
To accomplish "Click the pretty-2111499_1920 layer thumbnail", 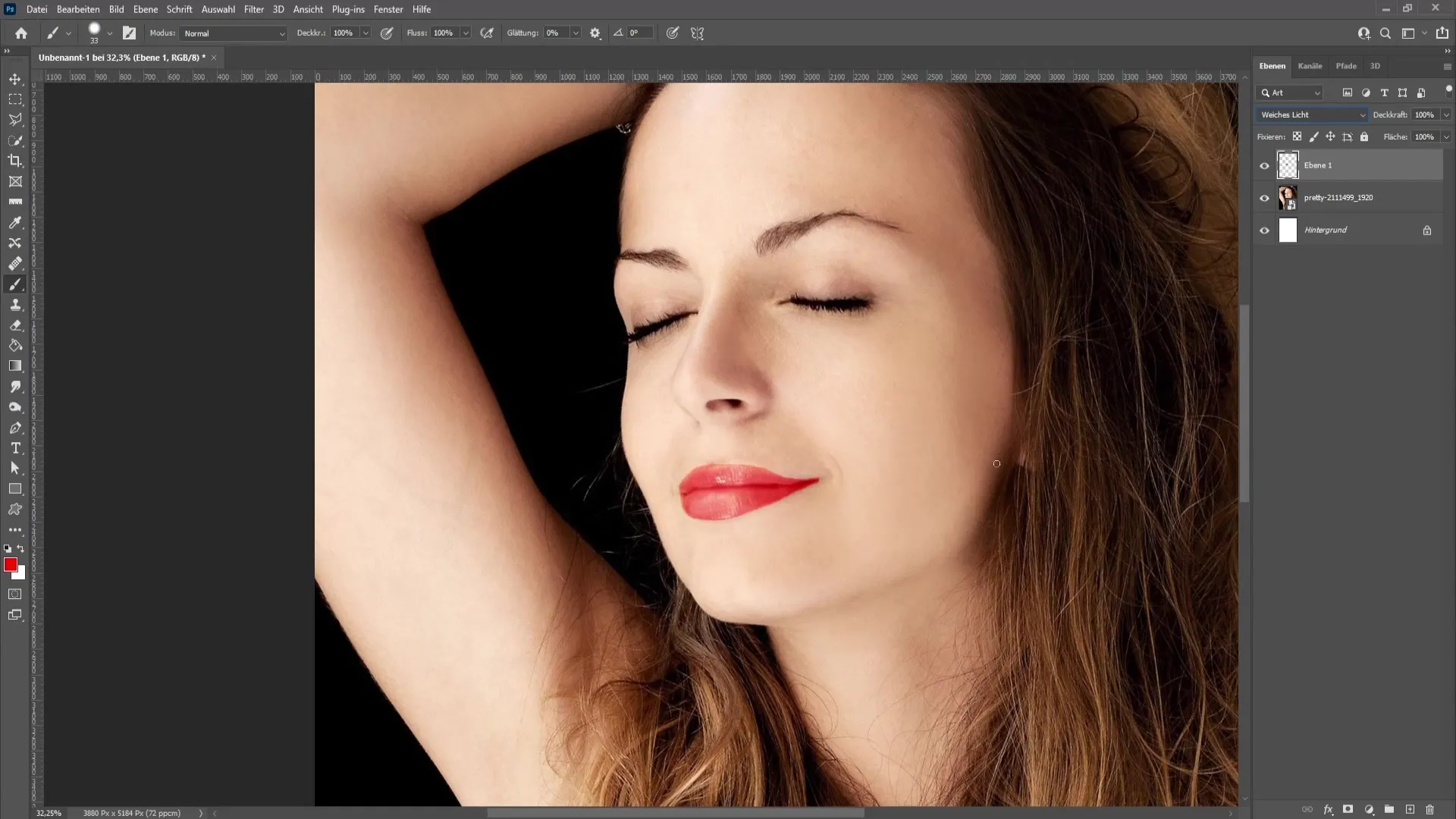I will (x=1287, y=197).
